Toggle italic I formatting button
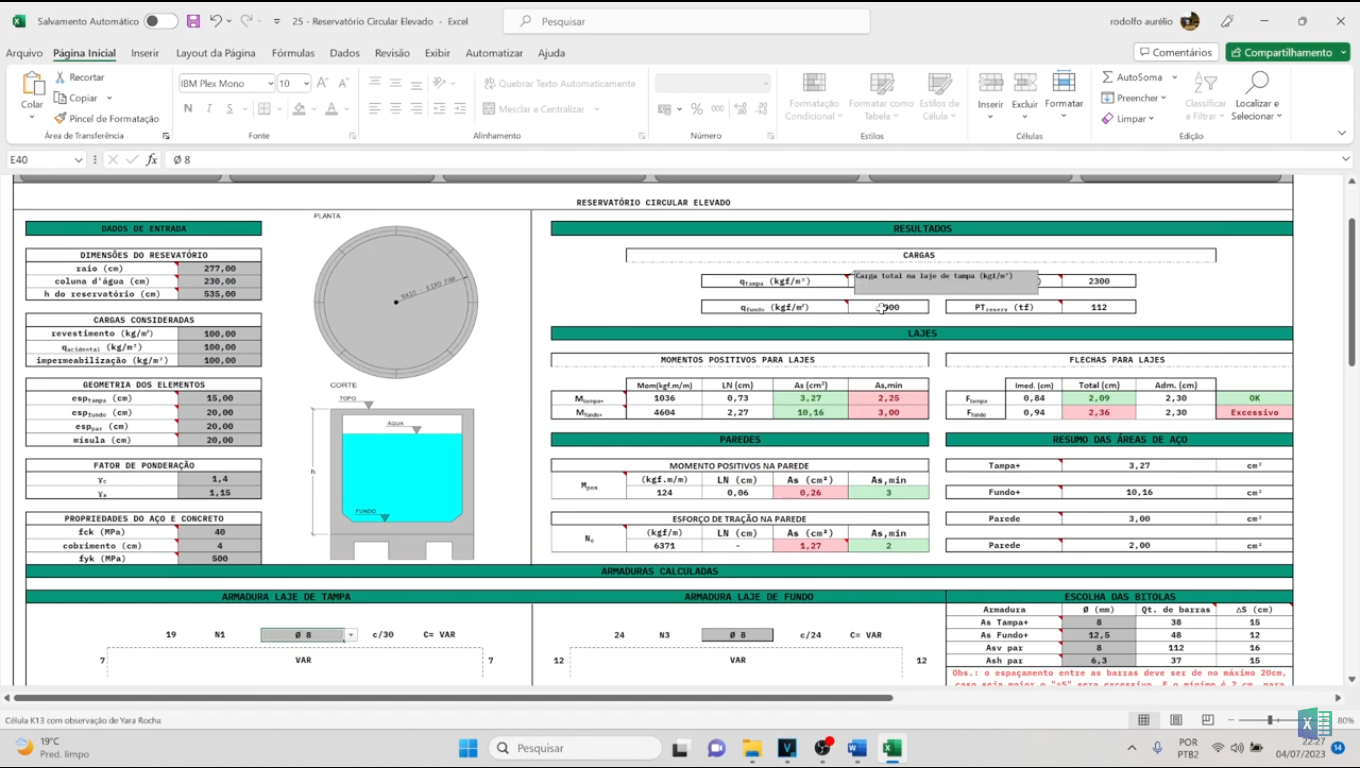The height and width of the screenshot is (768, 1360). (x=209, y=109)
